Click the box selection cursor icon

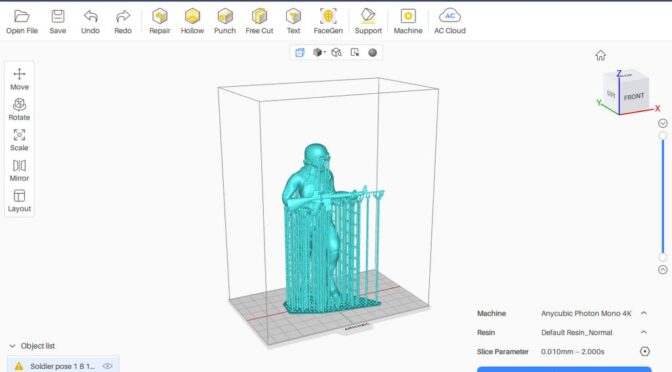click(x=355, y=52)
